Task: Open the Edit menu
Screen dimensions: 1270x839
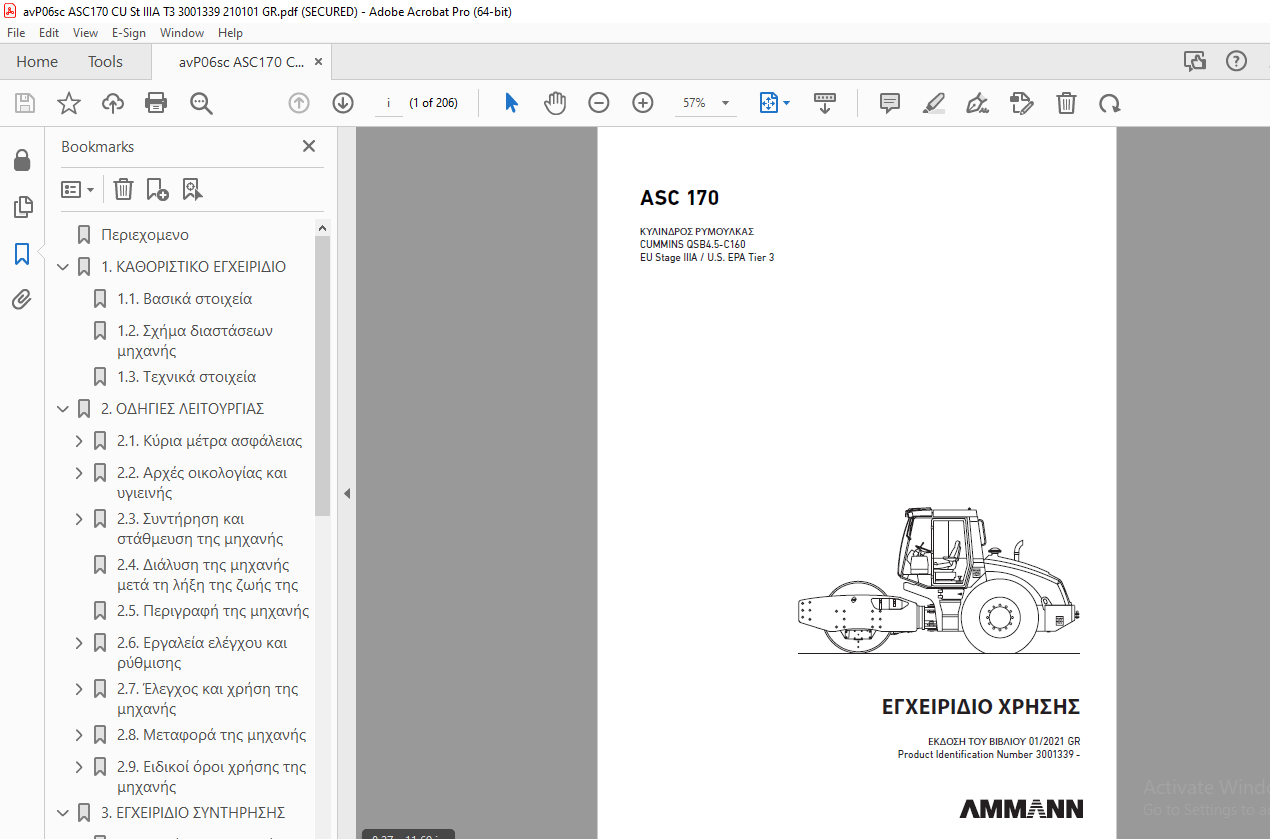Action: coord(49,33)
